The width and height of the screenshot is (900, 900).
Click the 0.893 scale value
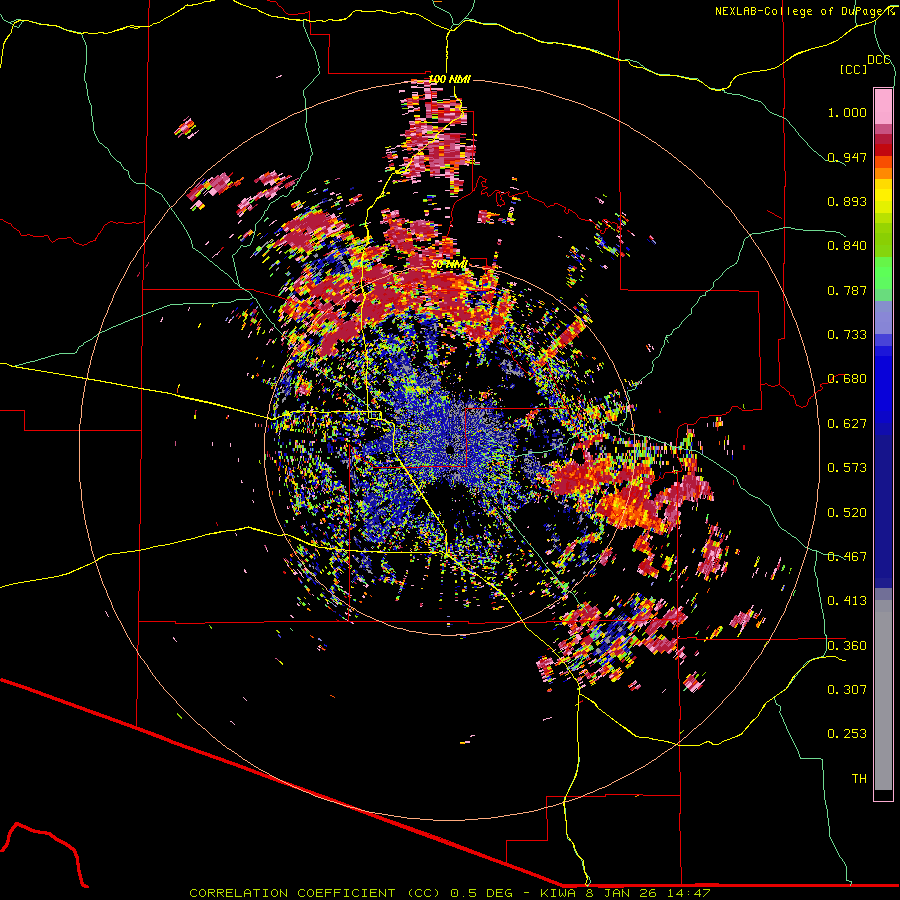(x=847, y=201)
